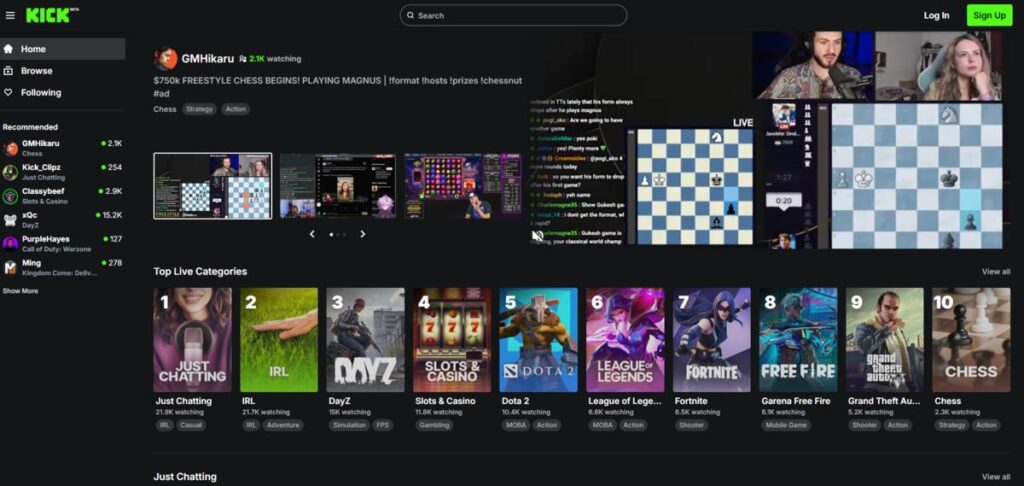Click FPS tag under DayZ
The width and height of the screenshot is (1024, 486).
click(x=382, y=425)
